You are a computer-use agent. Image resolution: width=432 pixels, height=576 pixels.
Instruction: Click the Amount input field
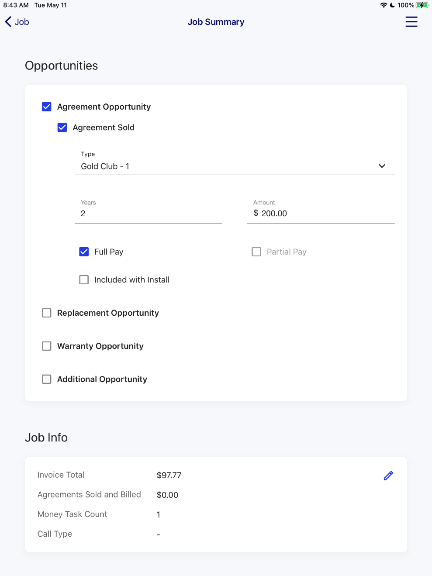[x=321, y=211]
